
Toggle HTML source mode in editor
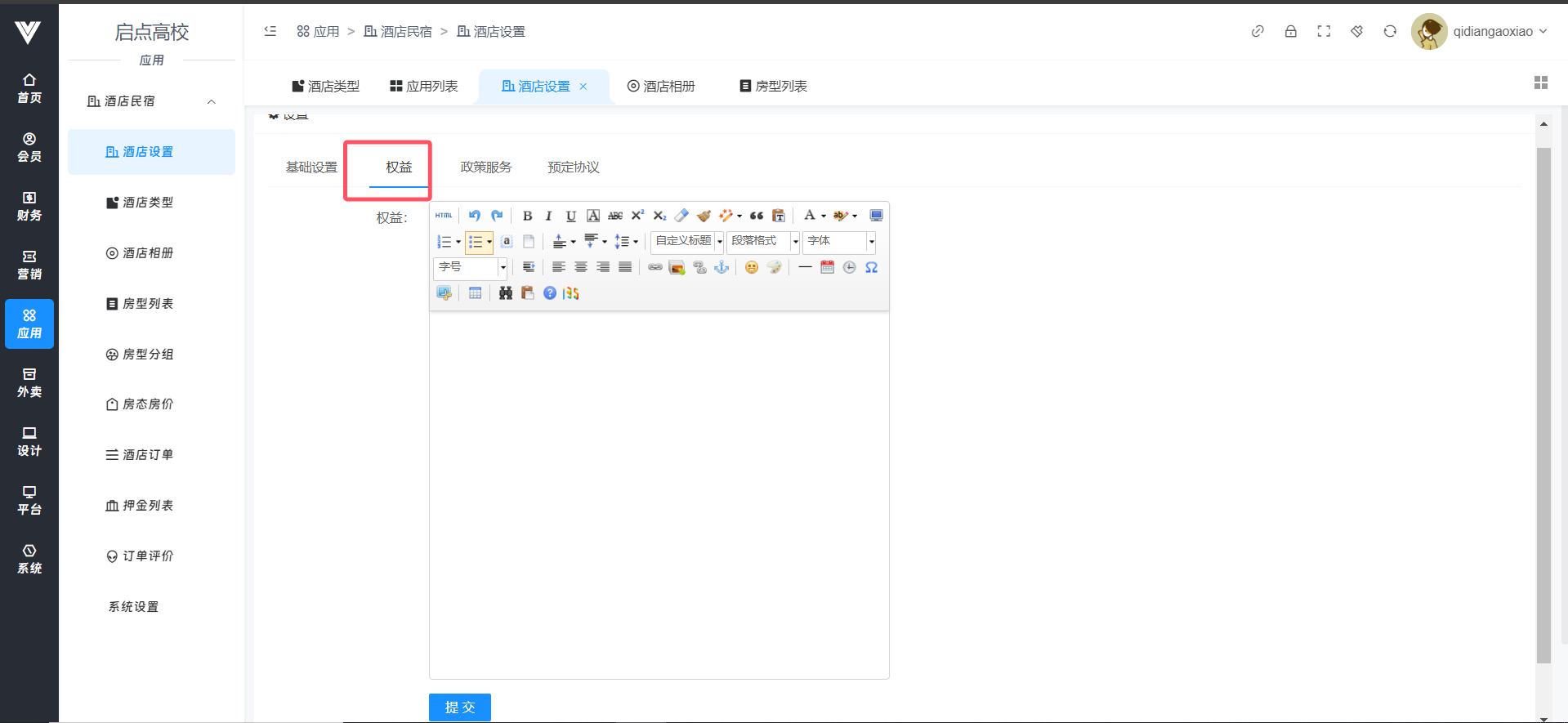pyautogui.click(x=443, y=216)
